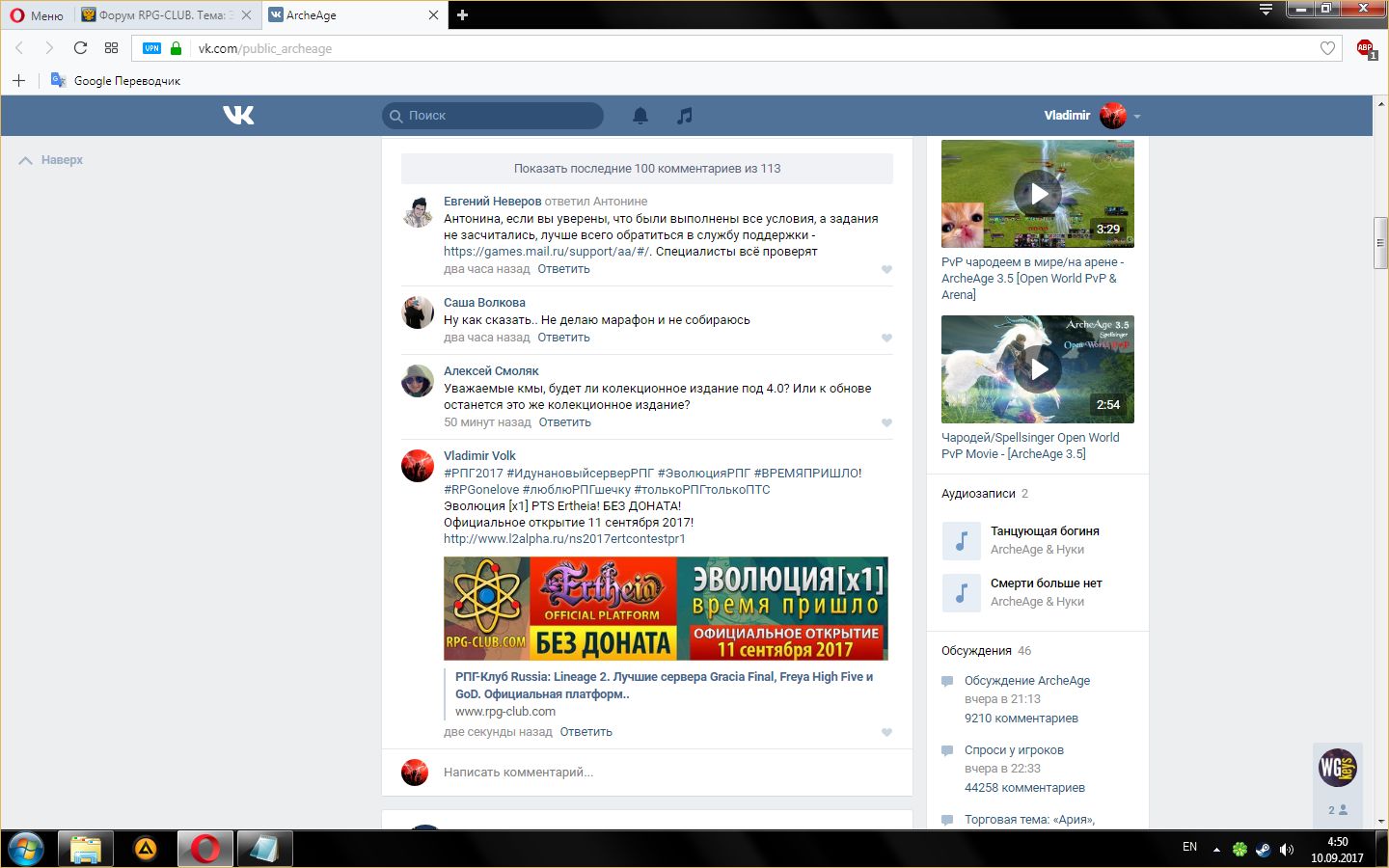Open the Спроси у игроков discussion
The image size is (1389, 868).
tap(1014, 750)
